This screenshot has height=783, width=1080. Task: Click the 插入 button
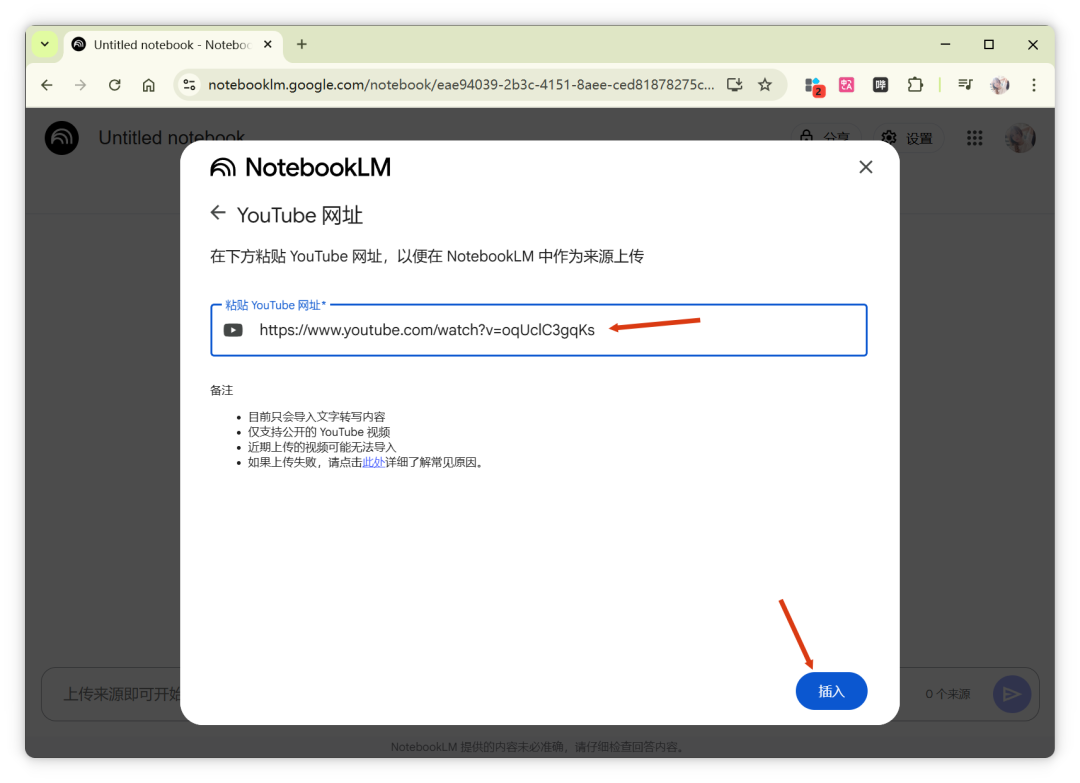831,691
